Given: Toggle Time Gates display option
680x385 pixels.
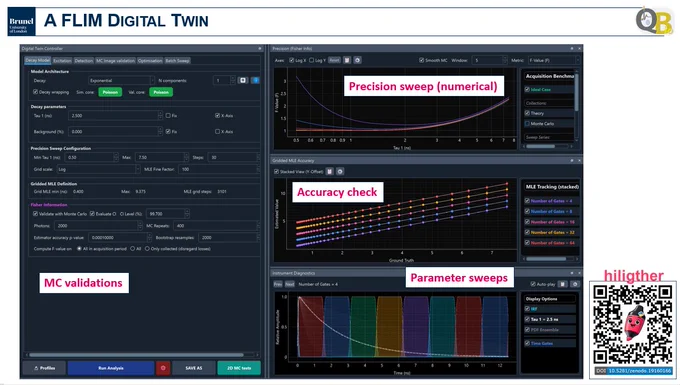Looking at the screenshot, I should [527, 343].
